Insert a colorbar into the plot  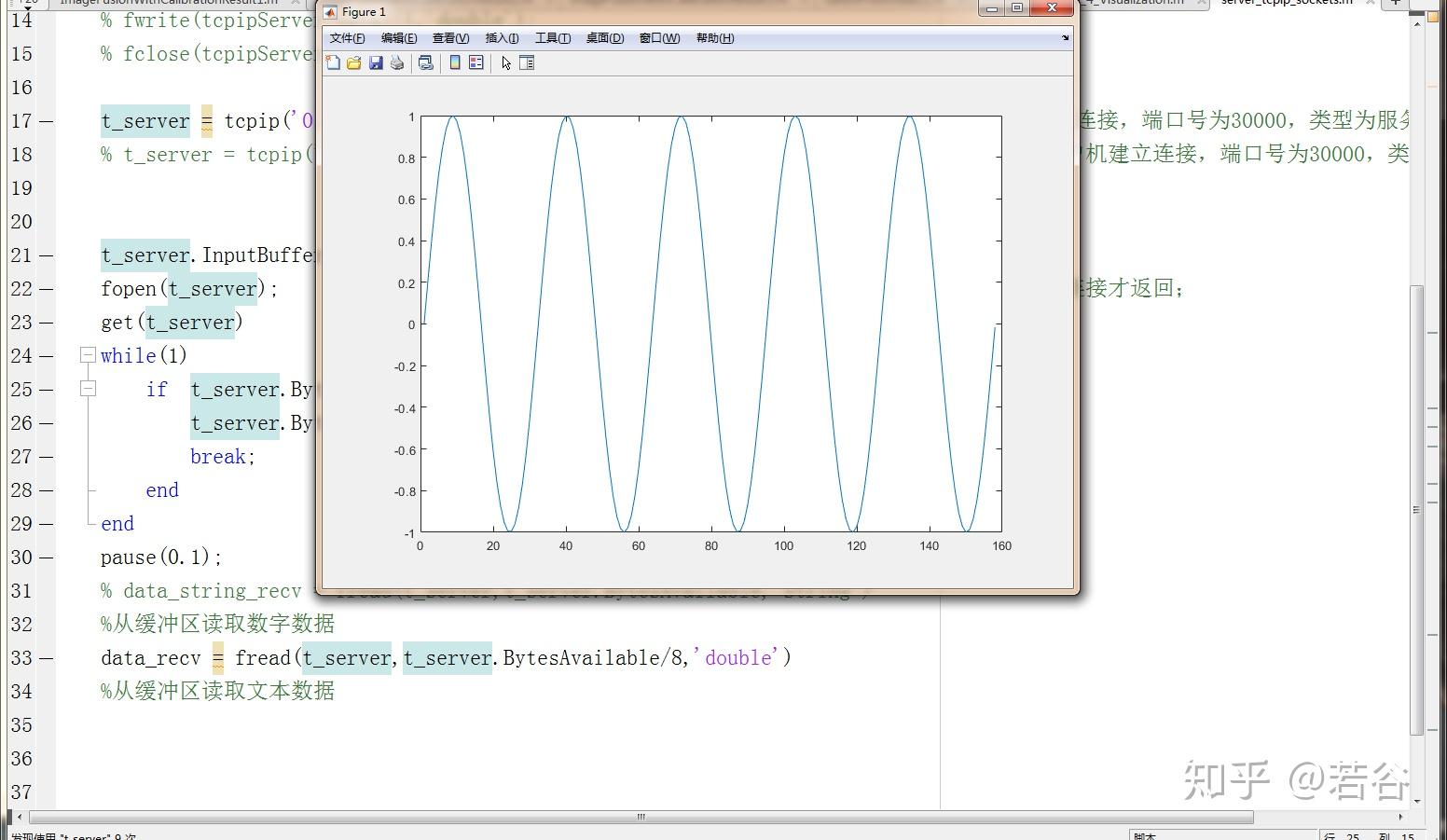point(454,62)
